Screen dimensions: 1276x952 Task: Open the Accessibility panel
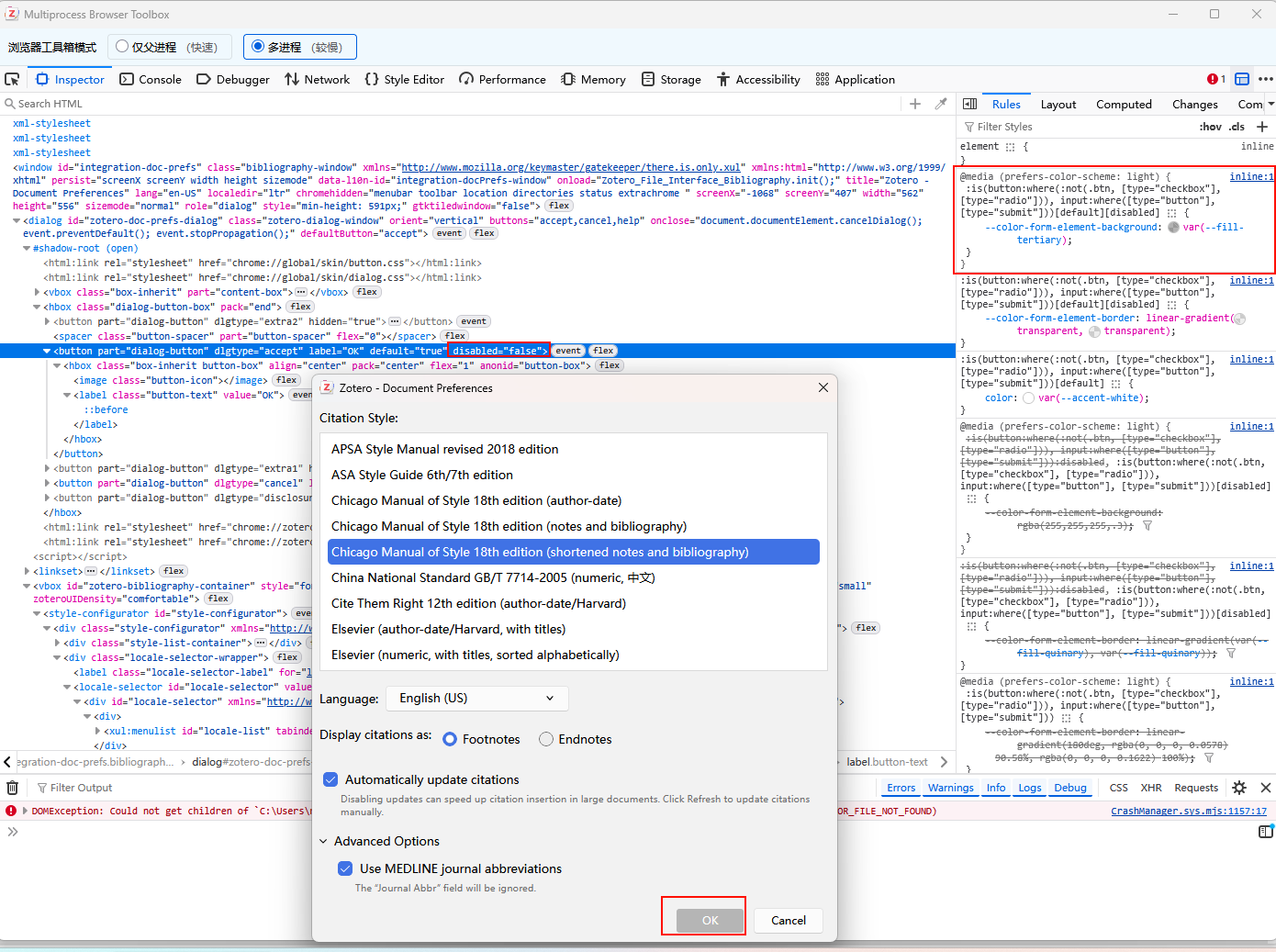758,80
